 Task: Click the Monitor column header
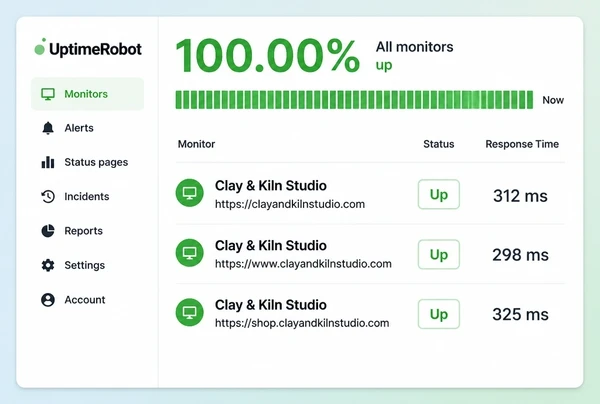click(196, 144)
